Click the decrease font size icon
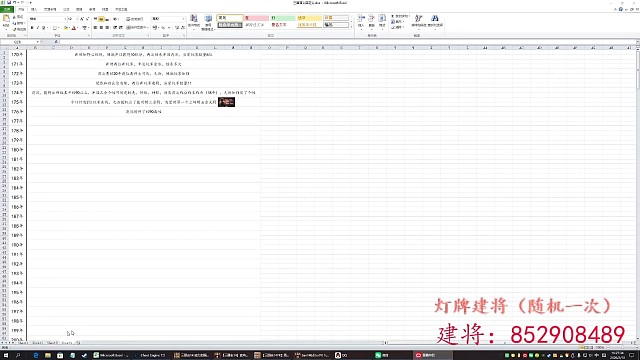640x360 pixels. [87, 19]
